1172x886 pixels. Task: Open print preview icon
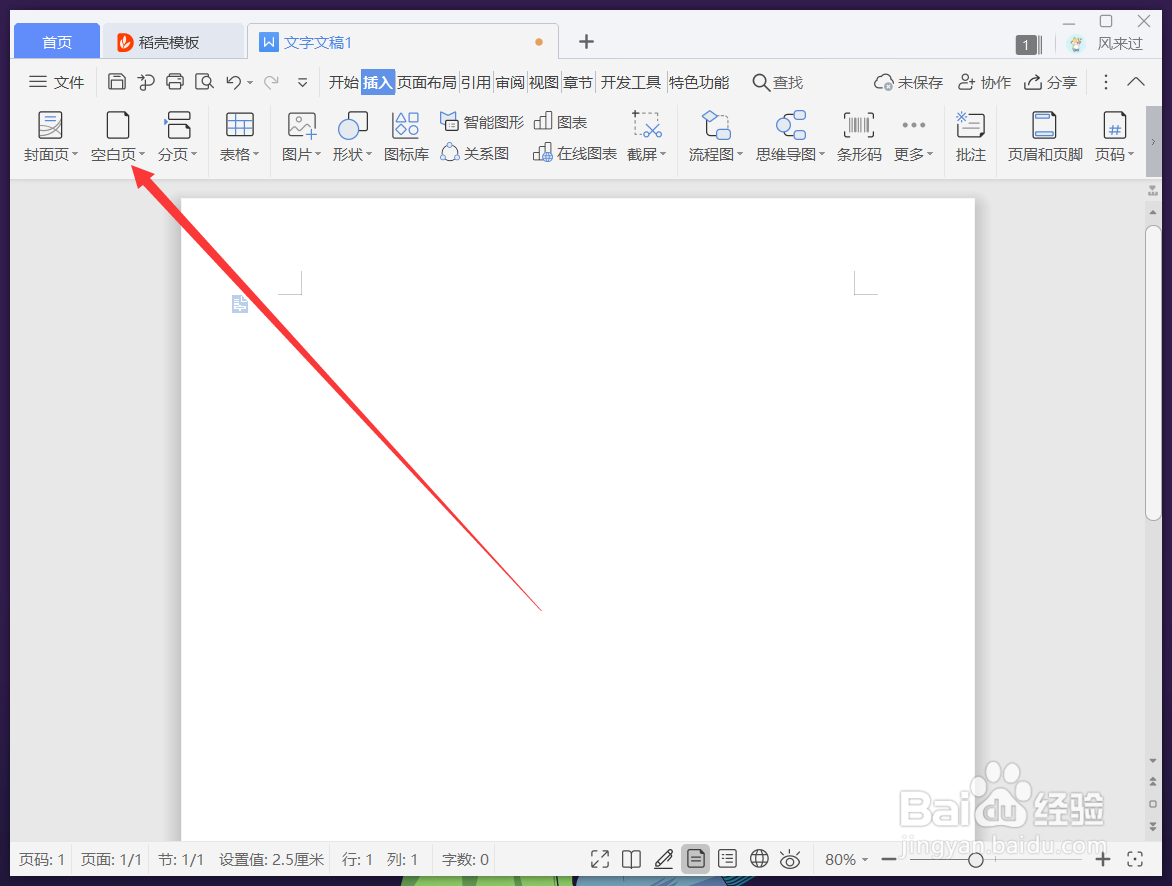(204, 81)
